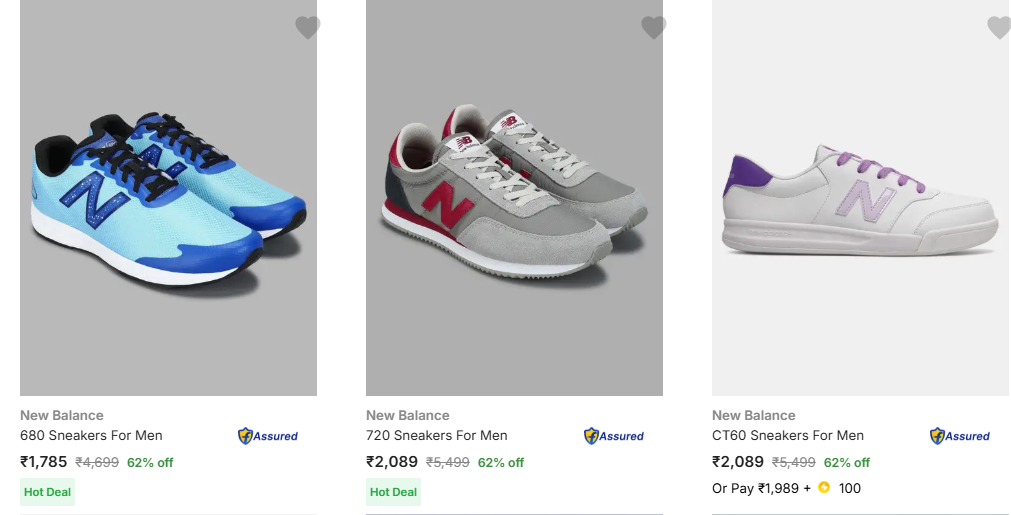Click New Balance brand above CT60 Sneakers
1011x515 pixels.
[x=754, y=415]
